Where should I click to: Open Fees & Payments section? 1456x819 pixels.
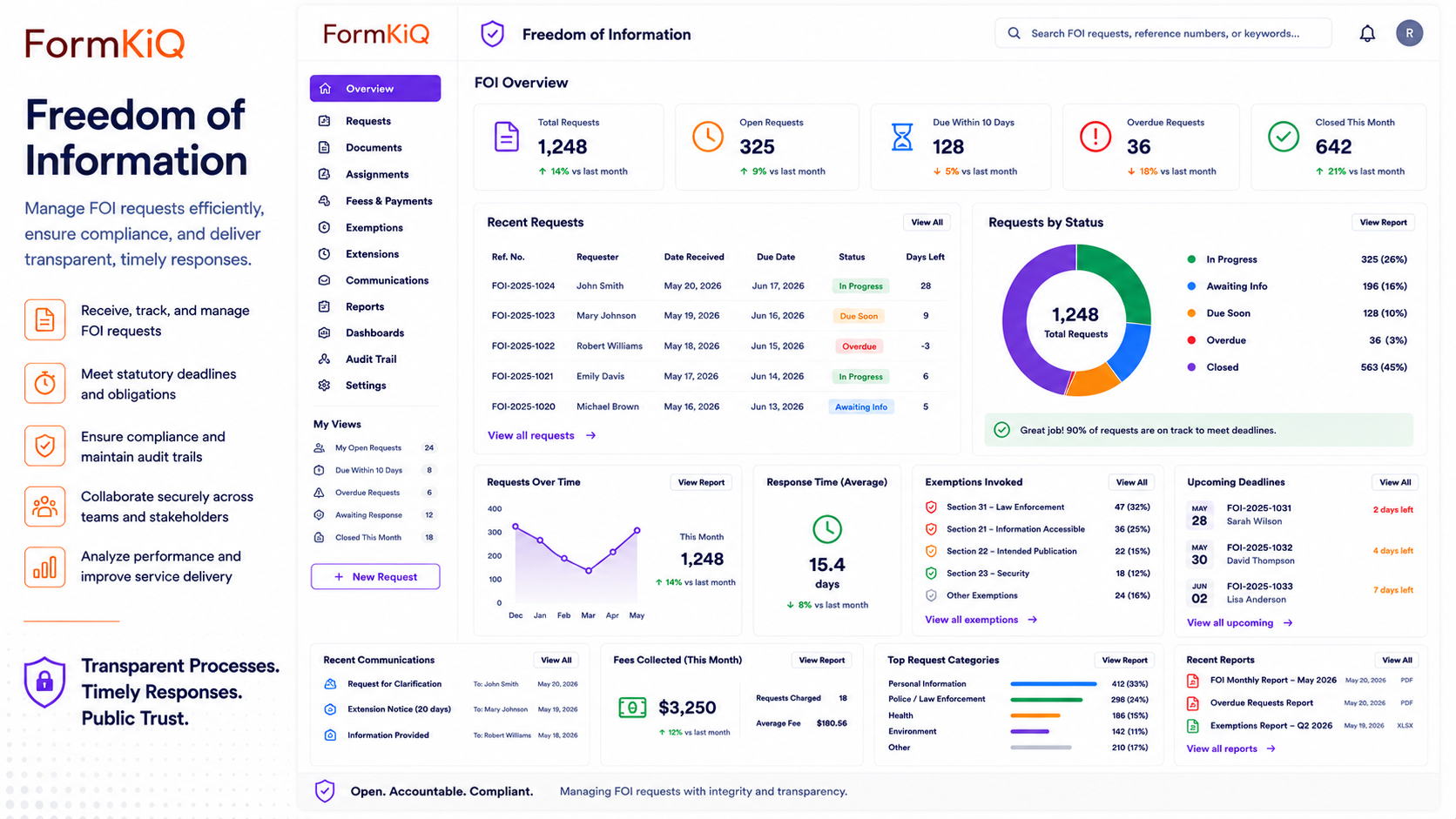(375, 201)
